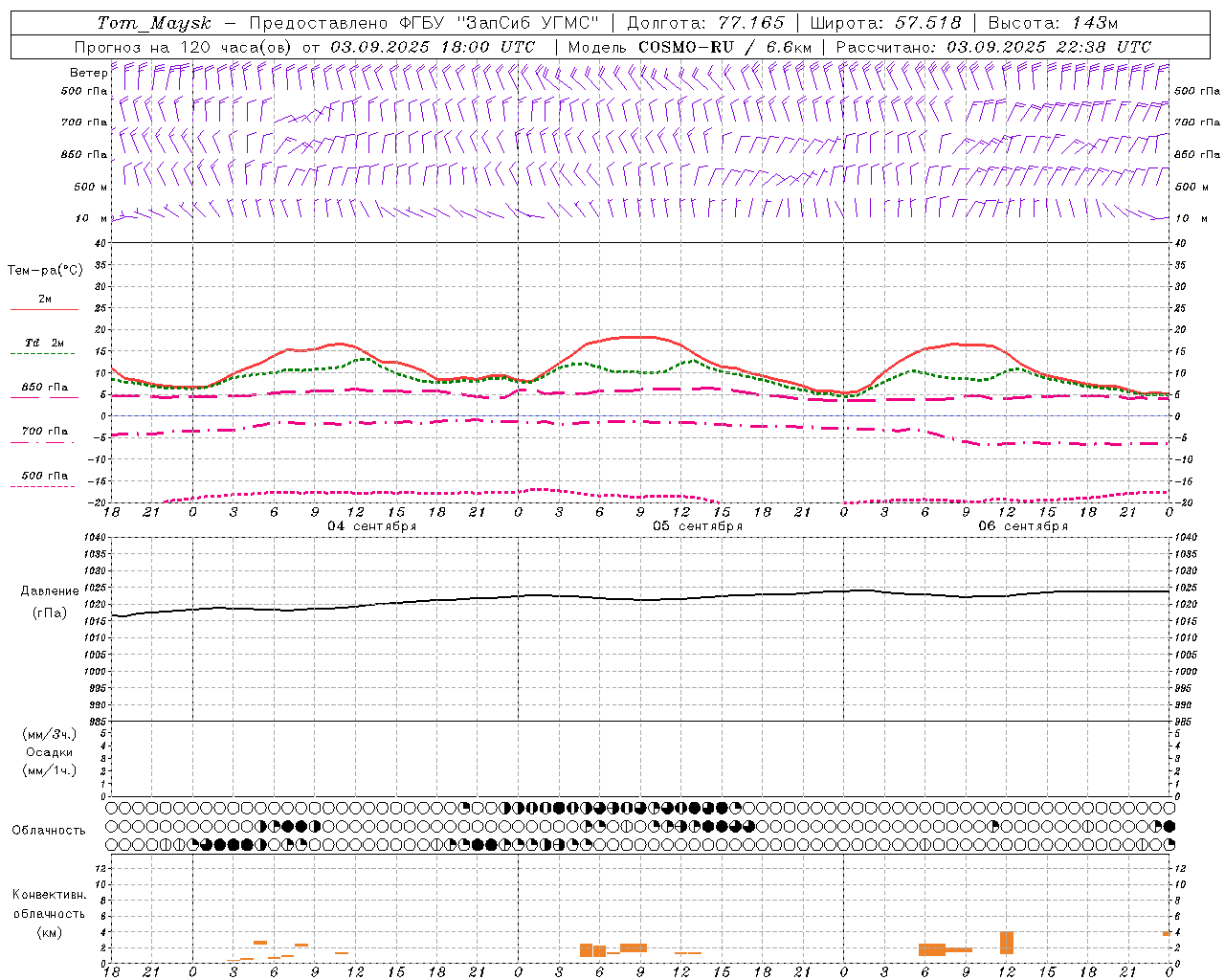1225x980 pixels.
Task: Click tallest orange convective bar on 06 сентября
Action: [x=1007, y=943]
